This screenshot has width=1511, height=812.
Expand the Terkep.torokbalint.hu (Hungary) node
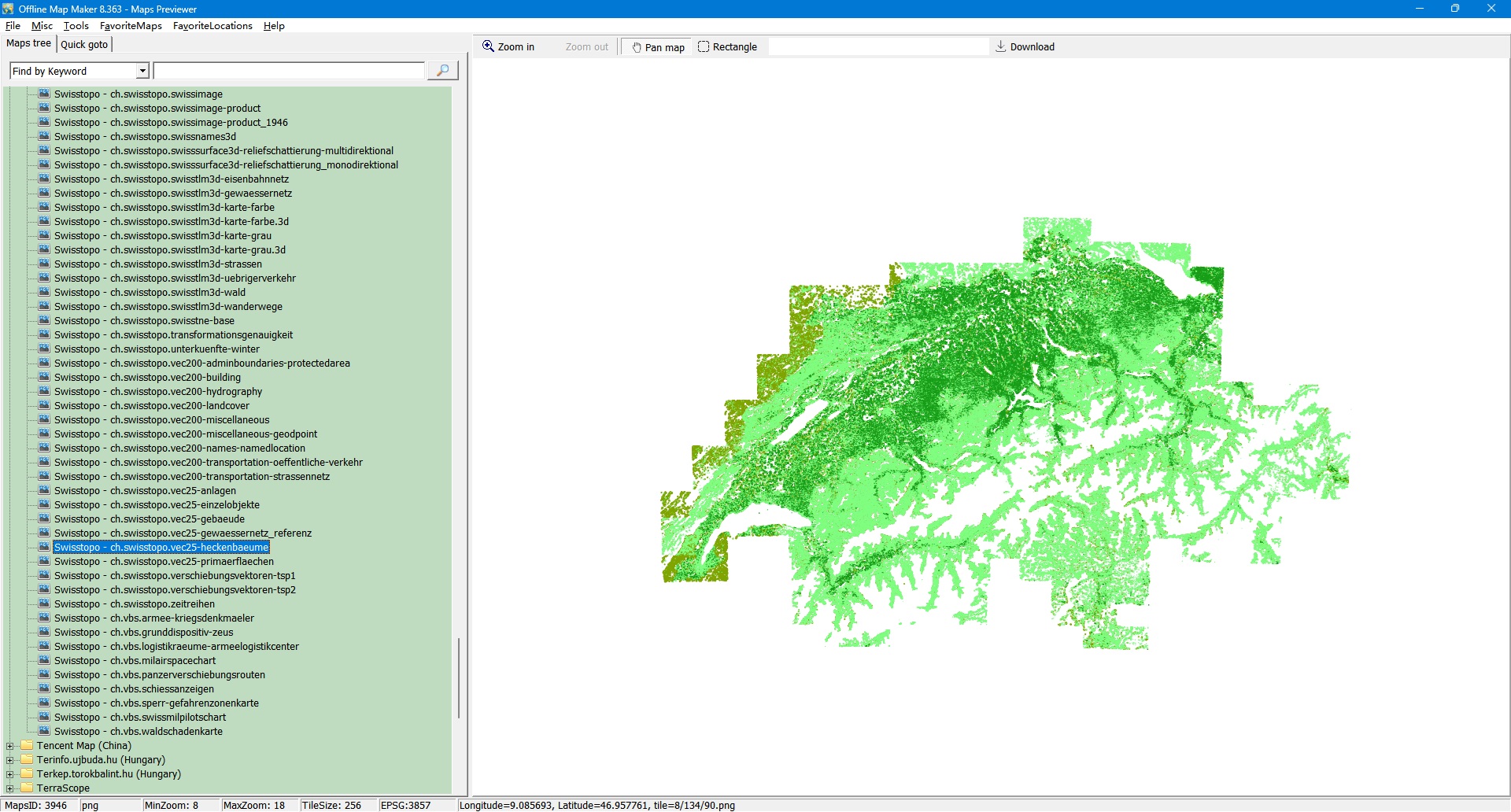10,774
